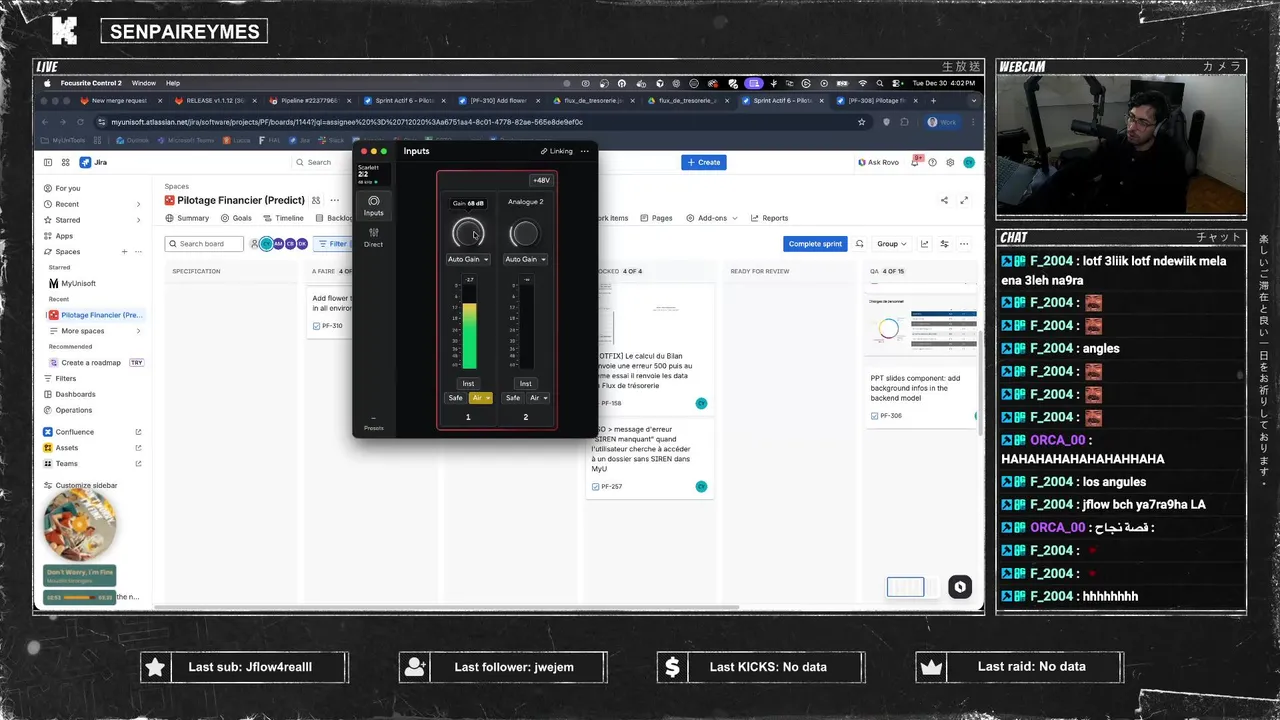1280x720 pixels.
Task: Enter full screen board view
Action: pyautogui.click(x=964, y=200)
